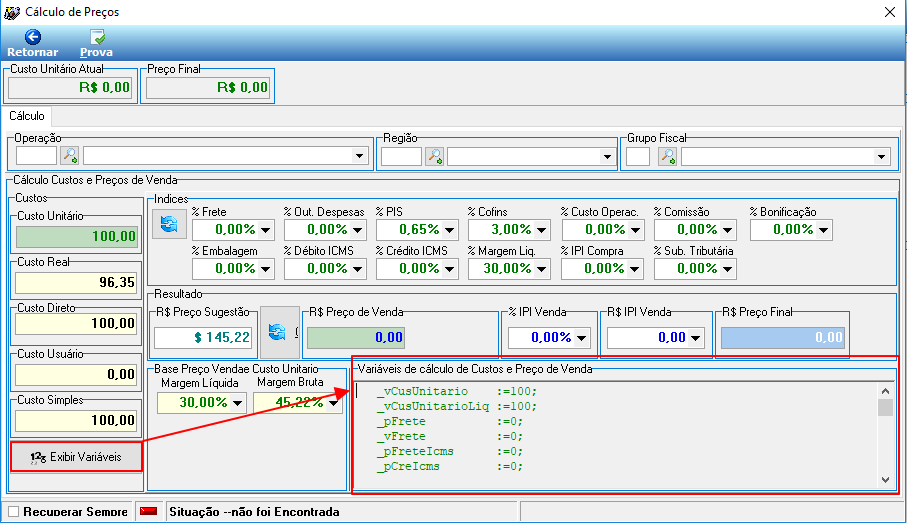907x523 pixels.
Task: Click the variables scrollbar up arrow
Action: point(886,391)
